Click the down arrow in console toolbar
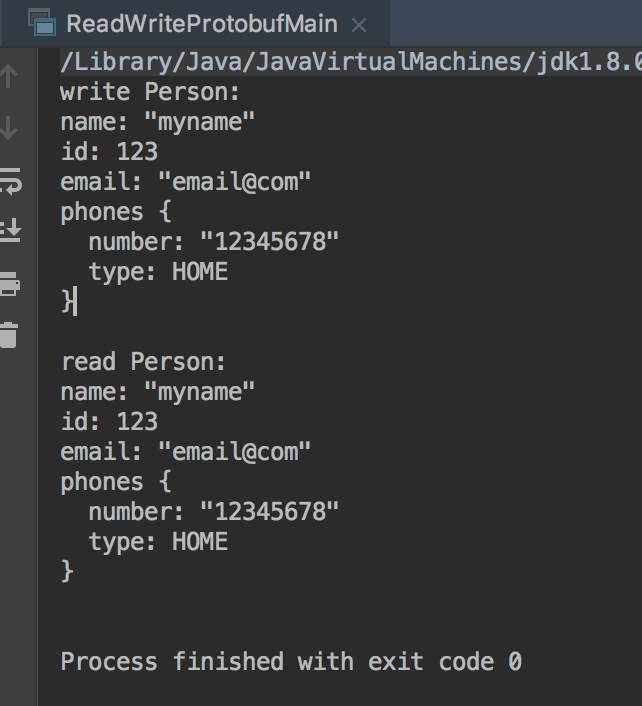Screen dimensions: 642x706 pos(9,128)
